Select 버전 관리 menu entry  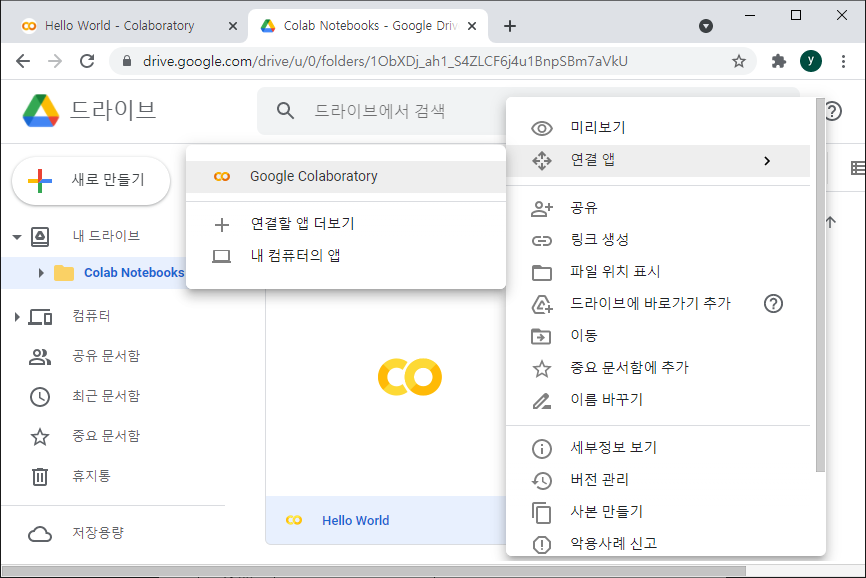pyautogui.click(x=658, y=480)
